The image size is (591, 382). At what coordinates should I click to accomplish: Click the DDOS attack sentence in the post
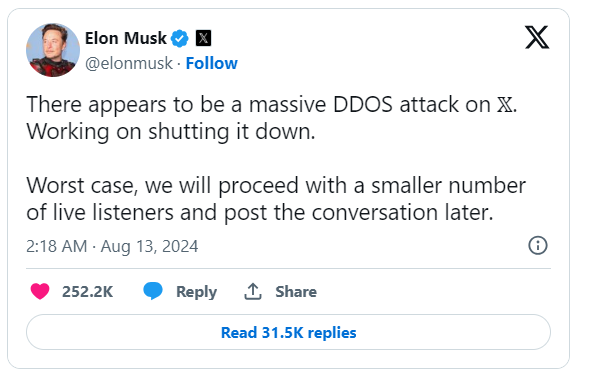pos(271,104)
